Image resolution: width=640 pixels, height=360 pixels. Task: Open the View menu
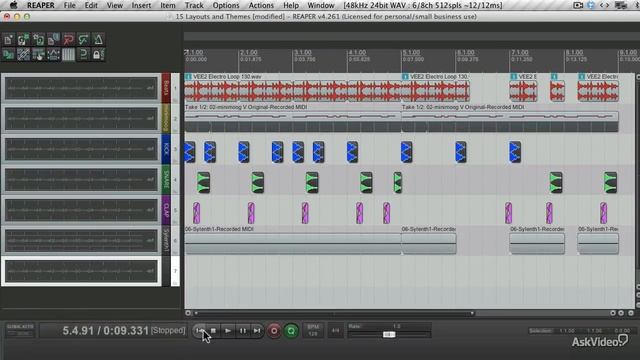click(x=115, y=5)
